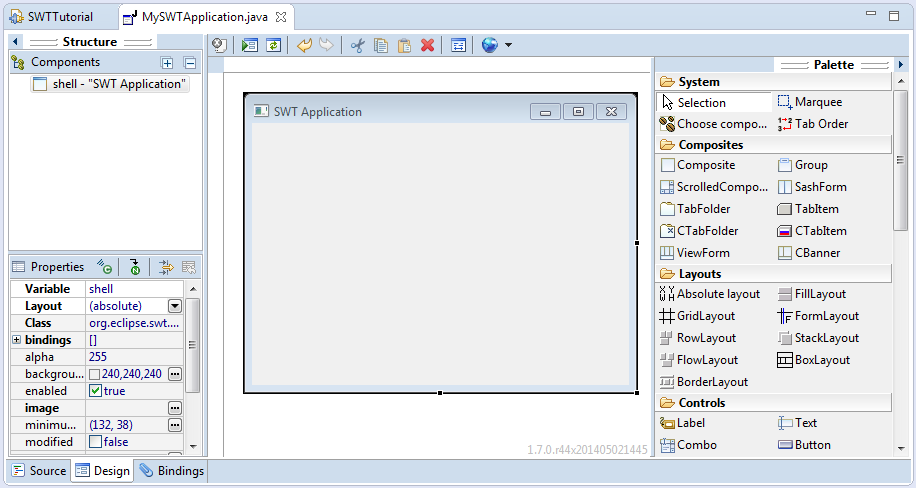Click the show advanced properties icon
This screenshot has height=488, width=916.
pos(166,267)
